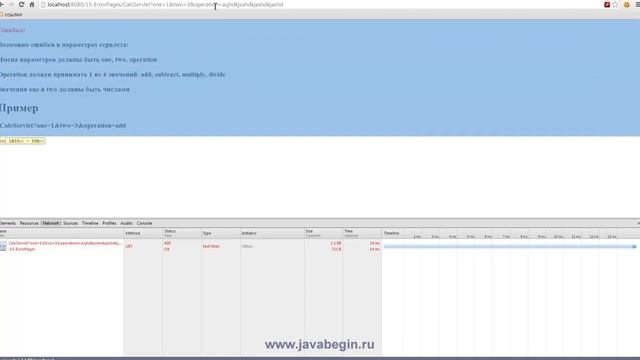Screen dimensions: 640x360
Task: Sort requests by the Time column header
Action: 362,233
